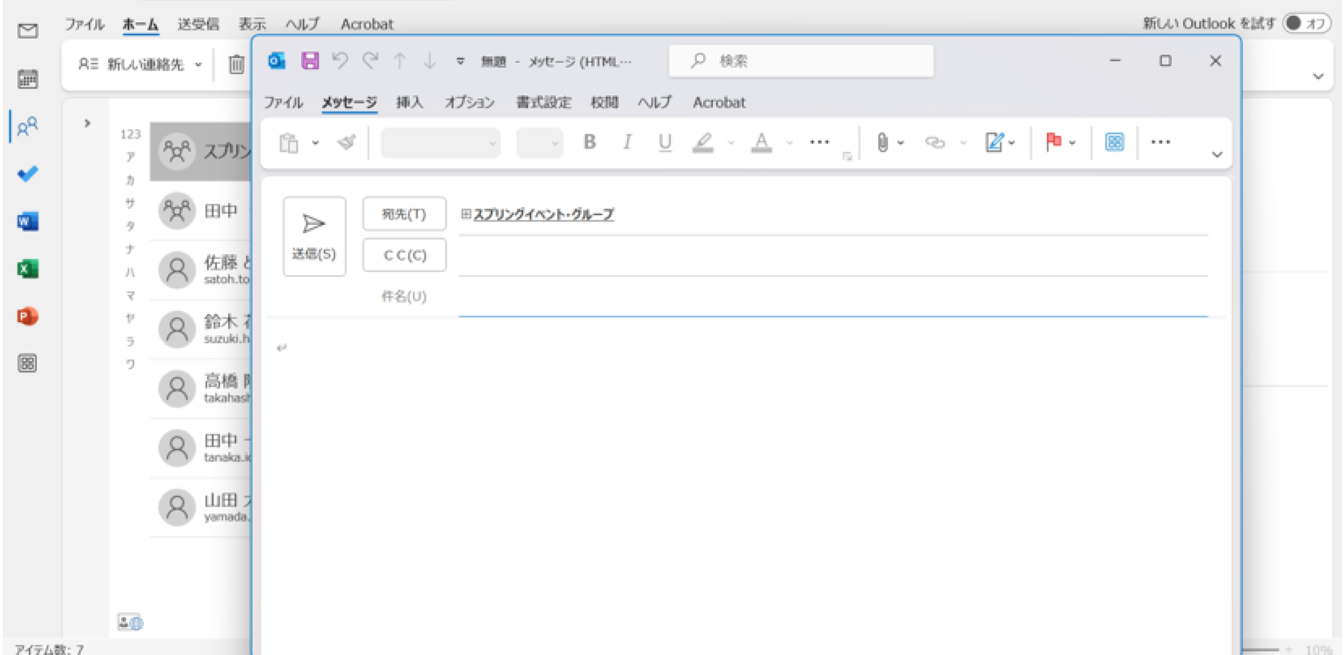Open the 新しい連絡先 dropdown arrow
Viewport: 1344px width, 655px height.
coord(198,64)
